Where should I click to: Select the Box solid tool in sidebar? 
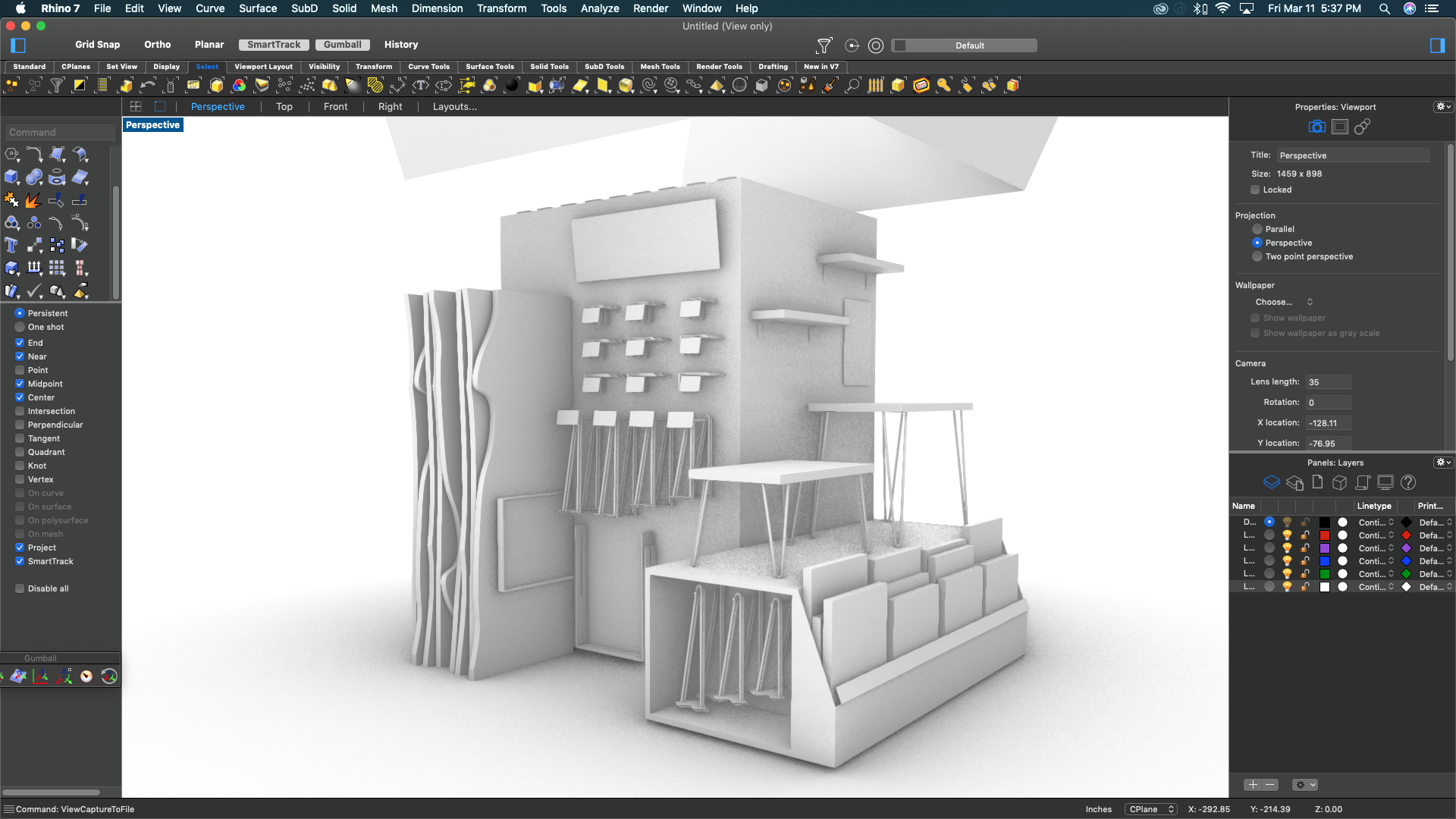point(11,177)
